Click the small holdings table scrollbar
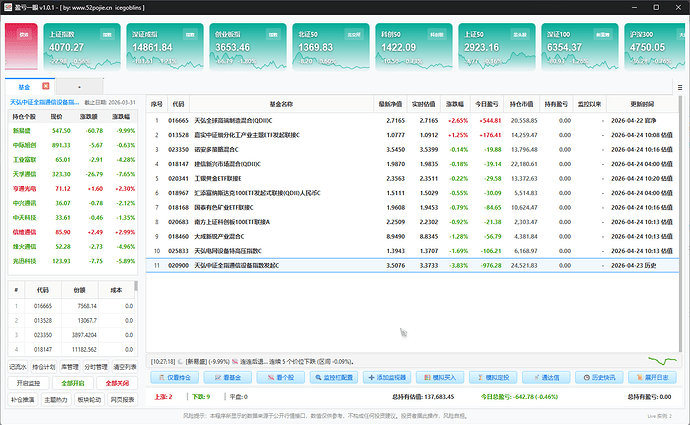 pyautogui.click(x=136, y=286)
